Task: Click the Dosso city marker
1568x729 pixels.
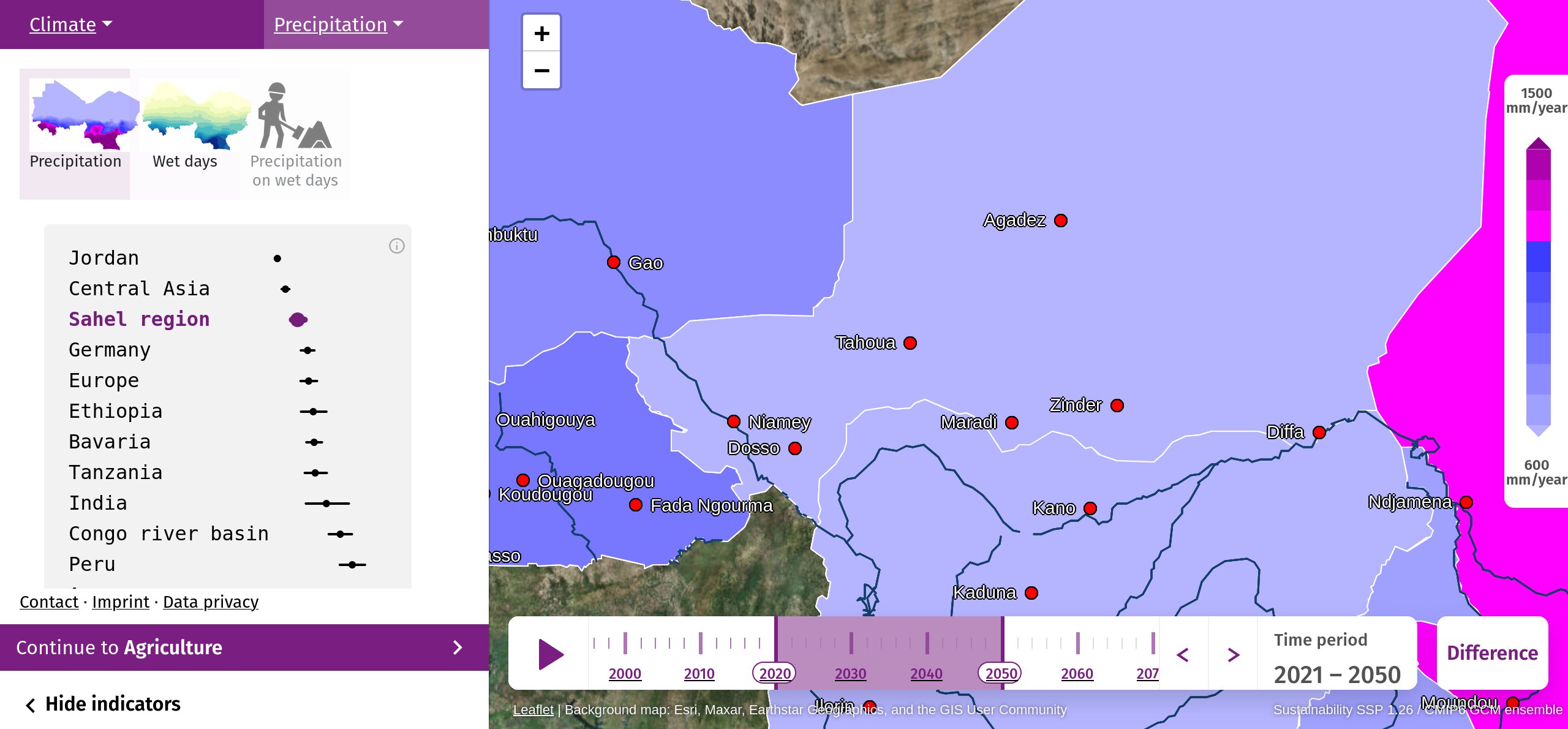Action: pos(795,448)
